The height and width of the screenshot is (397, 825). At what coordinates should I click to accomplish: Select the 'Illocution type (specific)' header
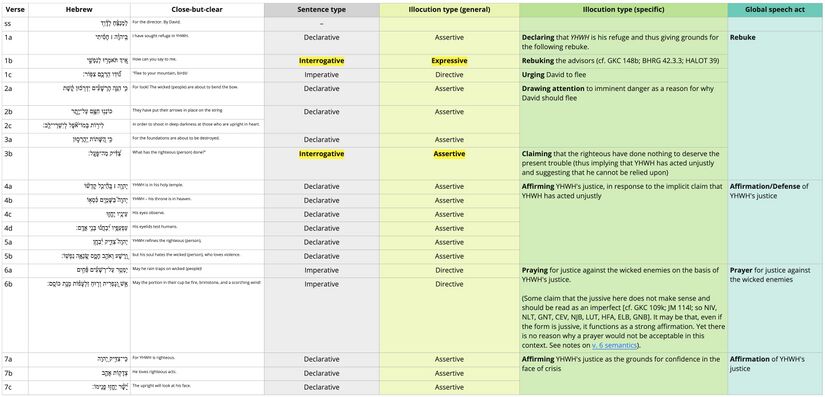click(623, 10)
